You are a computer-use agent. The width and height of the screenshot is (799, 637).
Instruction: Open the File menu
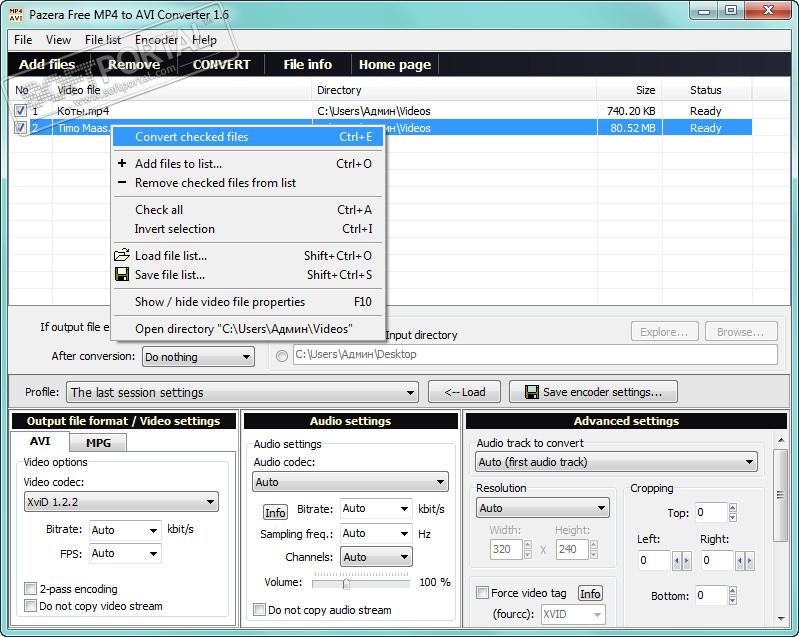(23, 40)
